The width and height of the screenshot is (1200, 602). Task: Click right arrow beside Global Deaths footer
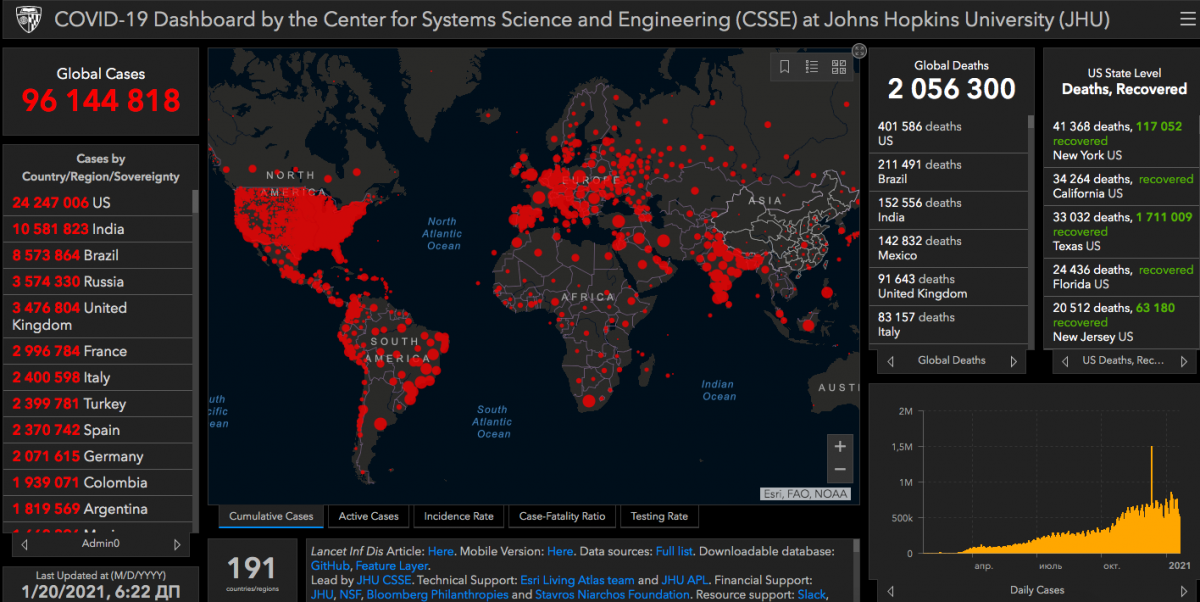pos(1013,361)
